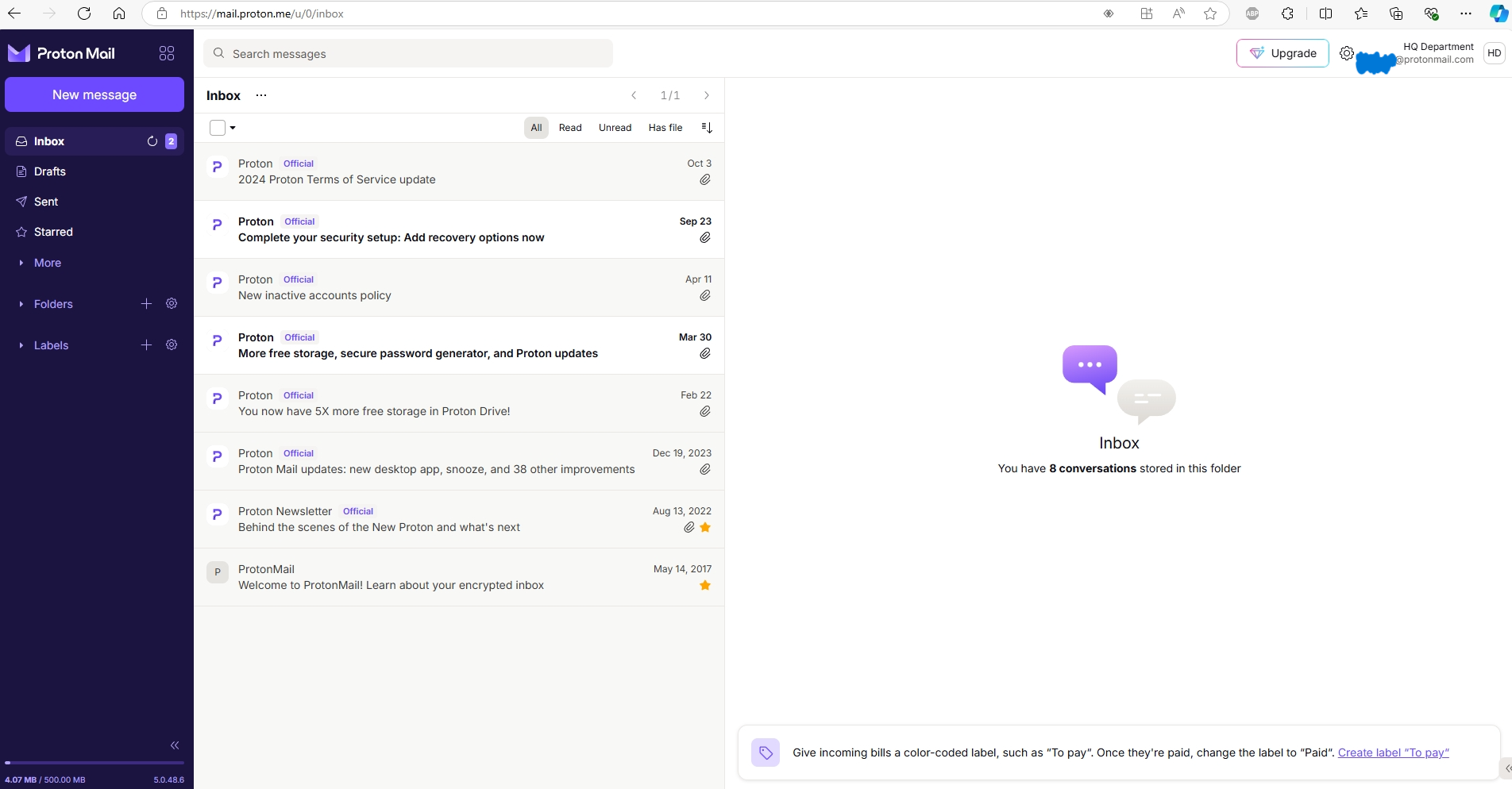
Task: Open More free storage, secure password generator email
Action: pyautogui.click(x=459, y=345)
